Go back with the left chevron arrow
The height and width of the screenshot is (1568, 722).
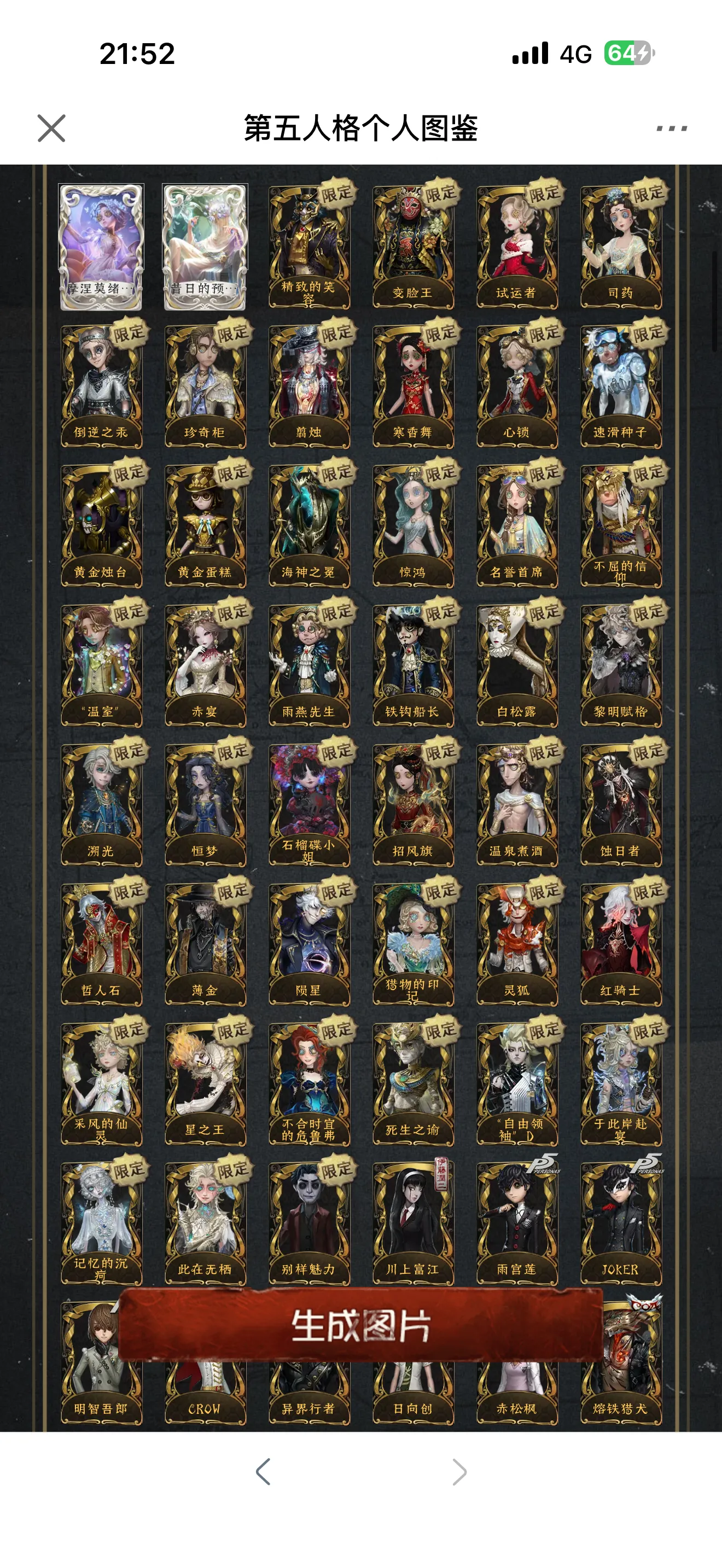(x=263, y=1472)
